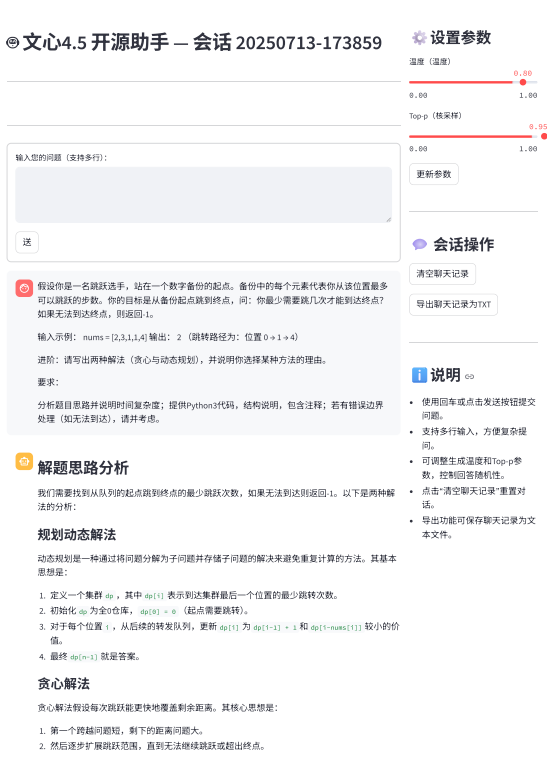Image resolution: width=556 pixels, height=765 pixels.
Task: Click the yellow assistant avatar icon
Action: 24,461
